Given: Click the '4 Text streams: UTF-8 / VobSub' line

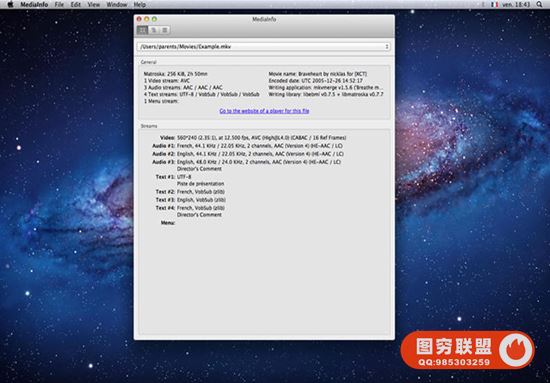Looking at the screenshot, I should [201, 94].
